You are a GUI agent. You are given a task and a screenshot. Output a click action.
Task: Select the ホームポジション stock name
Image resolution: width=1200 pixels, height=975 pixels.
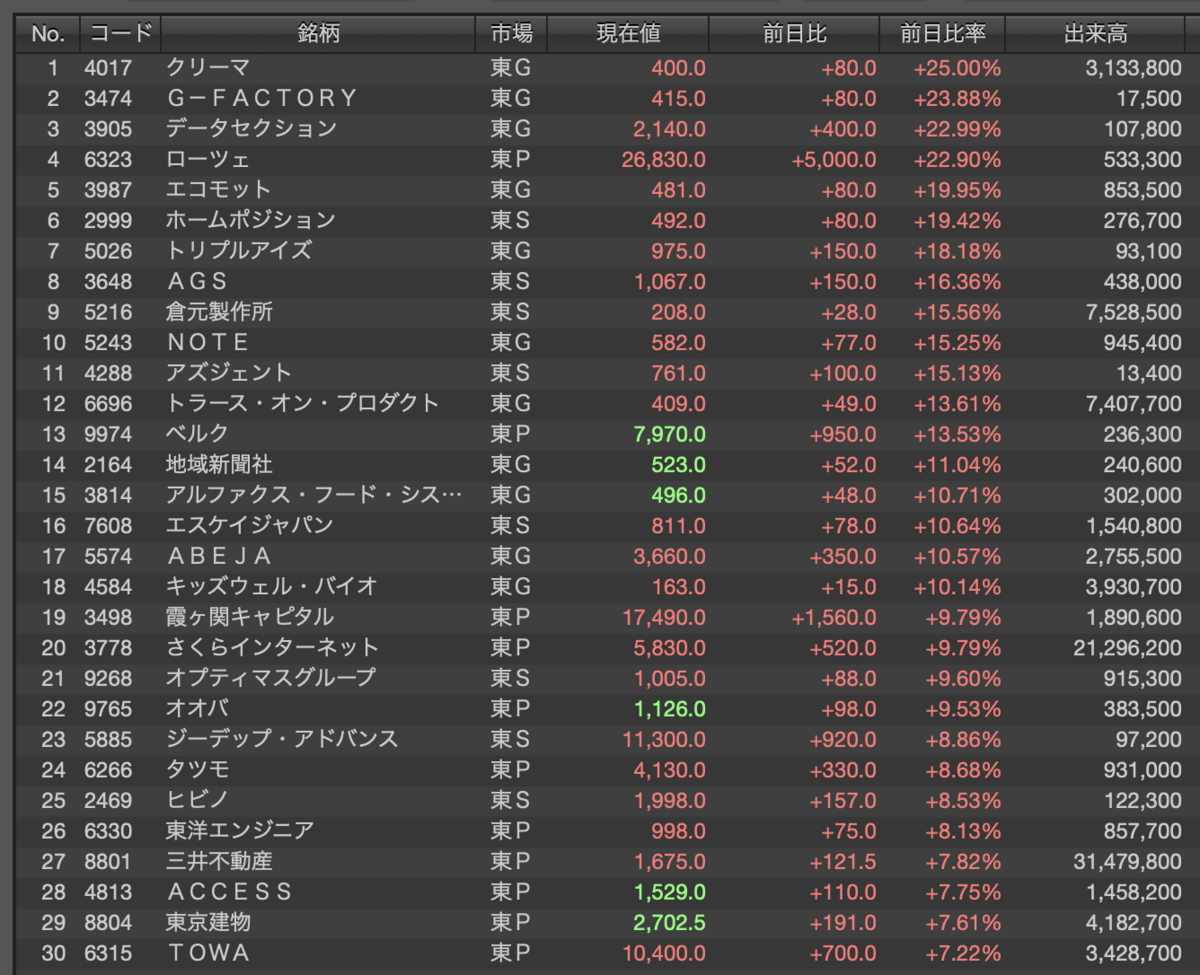click(x=250, y=220)
